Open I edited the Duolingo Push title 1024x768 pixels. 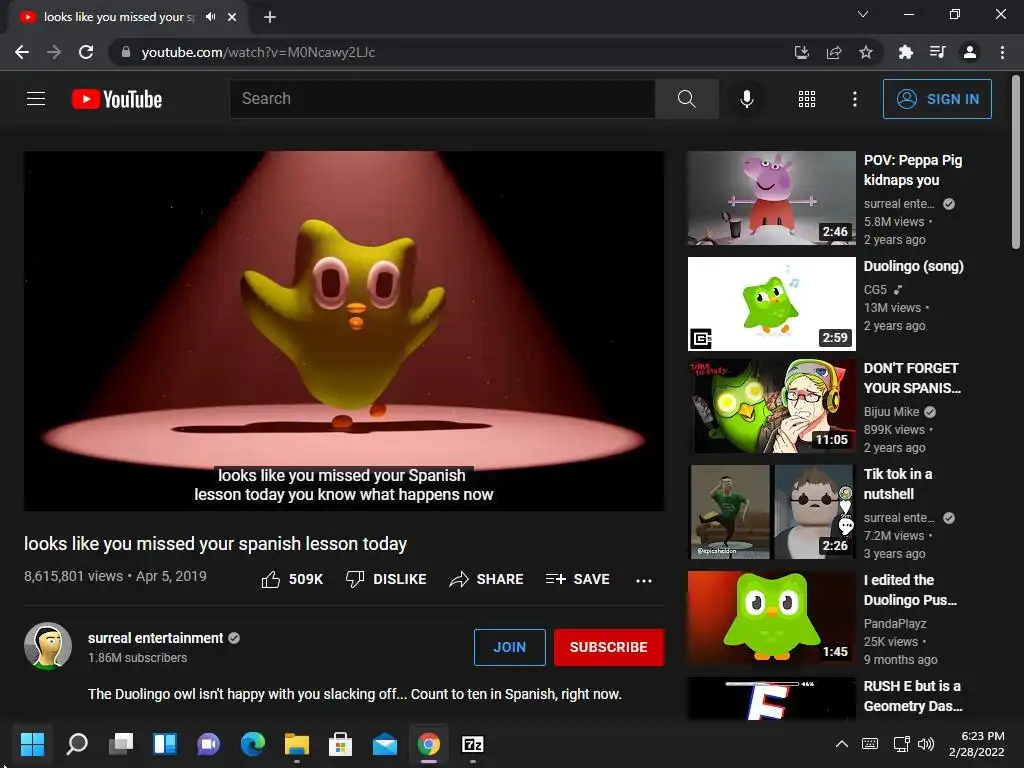(x=910, y=590)
